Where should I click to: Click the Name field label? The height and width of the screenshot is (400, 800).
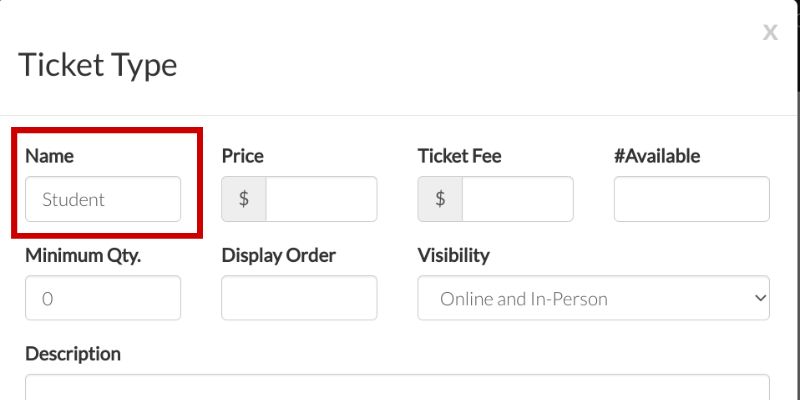50,156
